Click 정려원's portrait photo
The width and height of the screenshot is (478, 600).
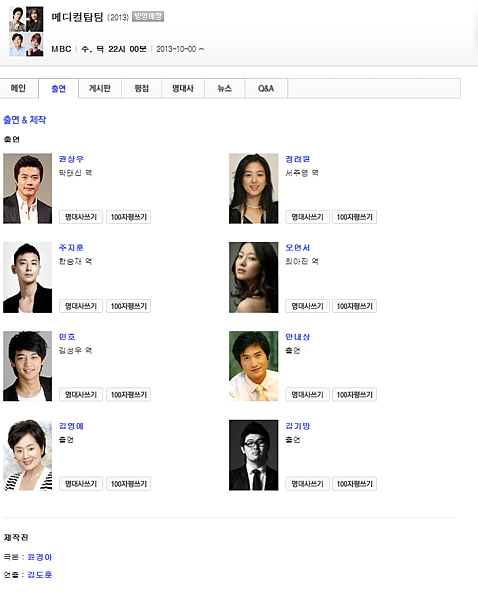[254, 189]
